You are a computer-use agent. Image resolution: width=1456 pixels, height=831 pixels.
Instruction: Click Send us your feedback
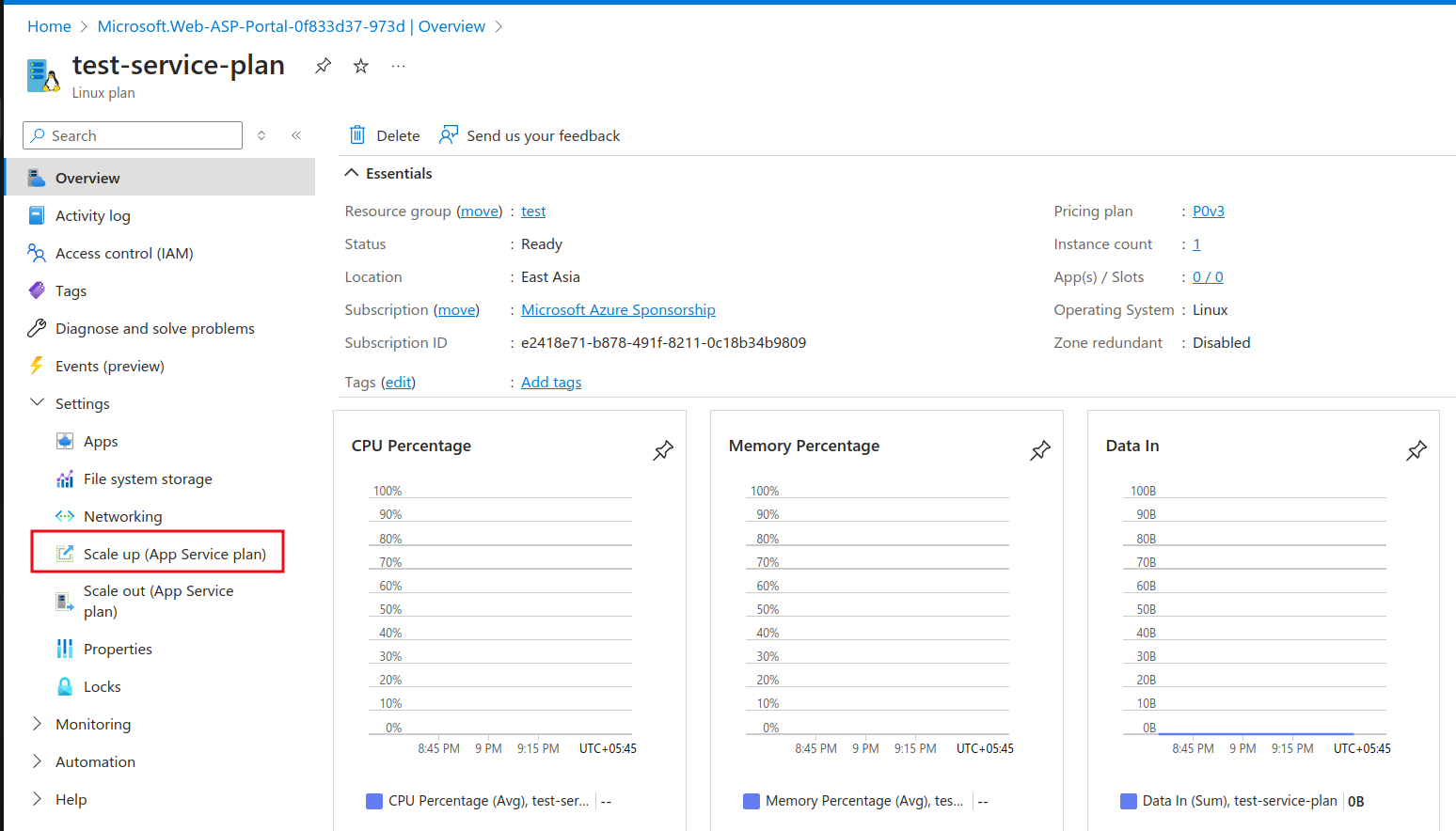(530, 135)
